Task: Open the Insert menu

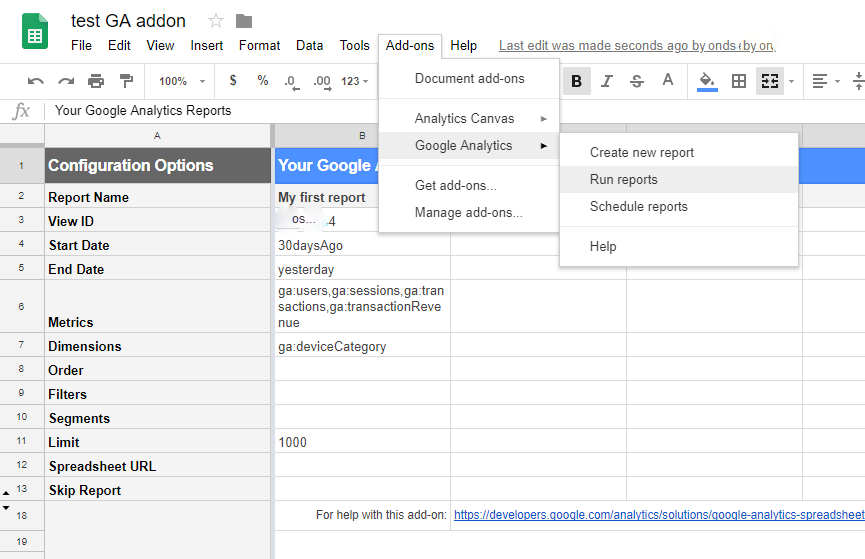Action: click(206, 46)
